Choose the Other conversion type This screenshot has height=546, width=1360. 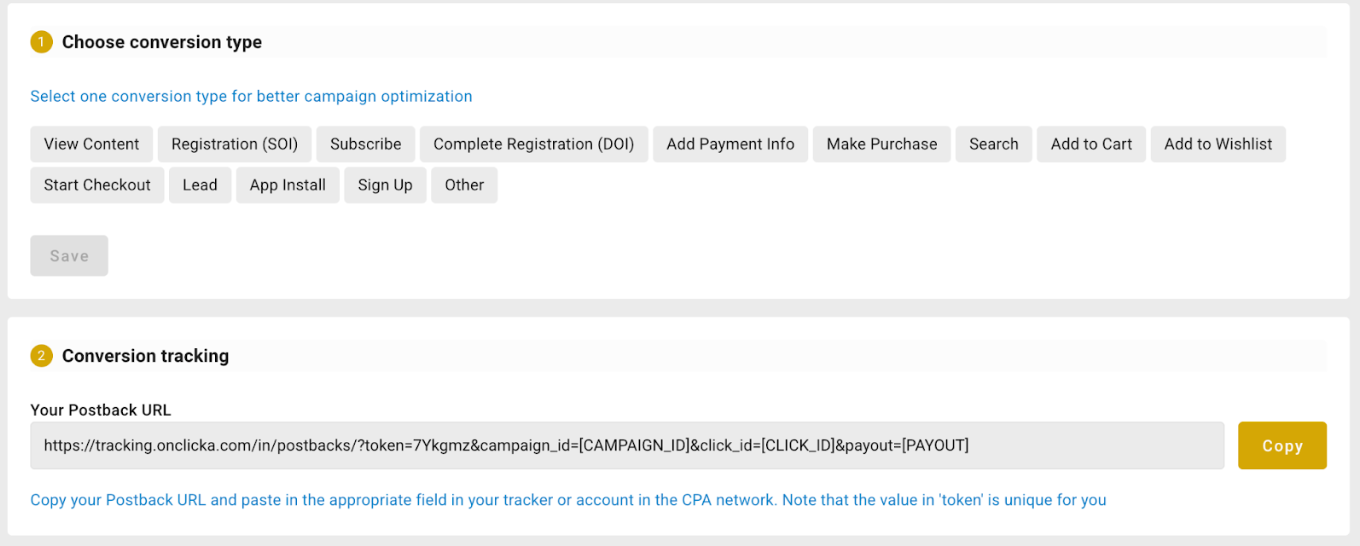464,185
